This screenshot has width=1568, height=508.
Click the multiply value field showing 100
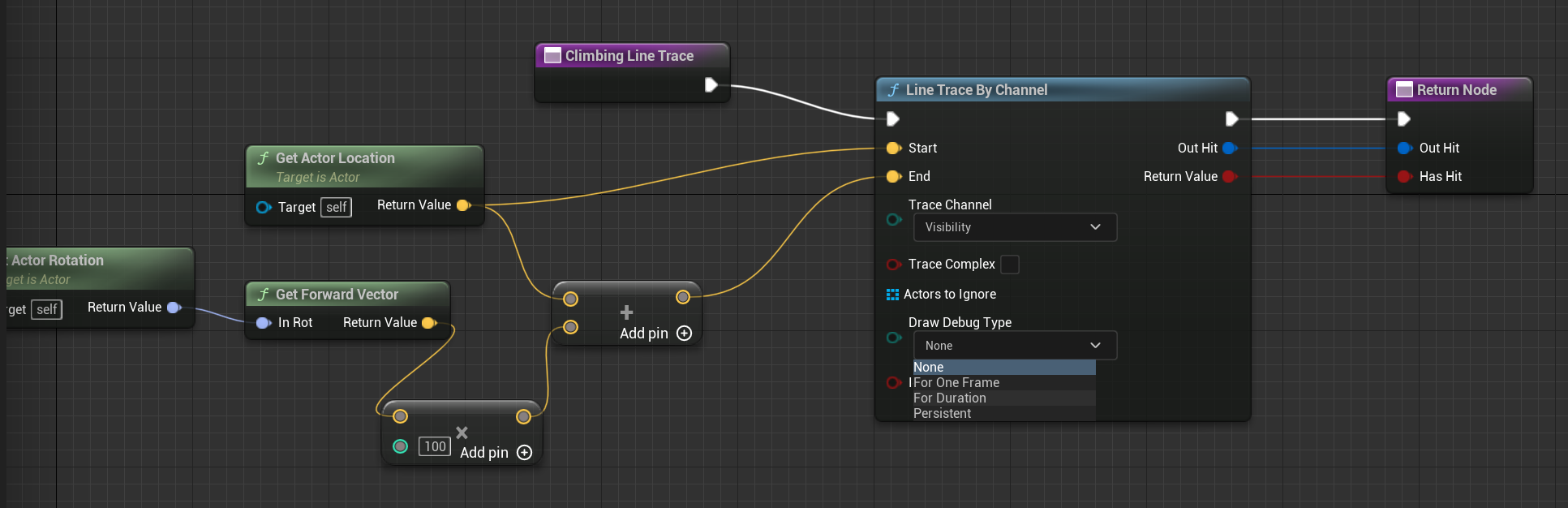(435, 446)
